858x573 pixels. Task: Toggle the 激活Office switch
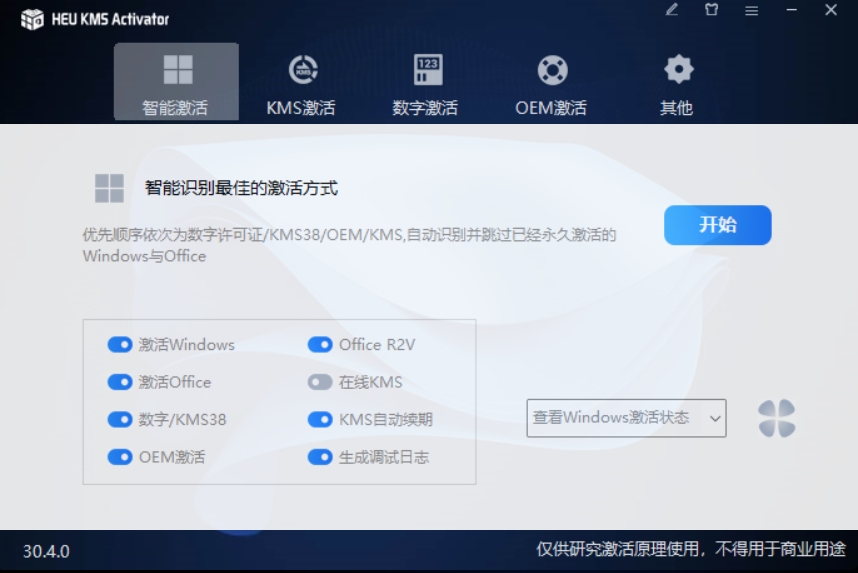pos(120,382)
